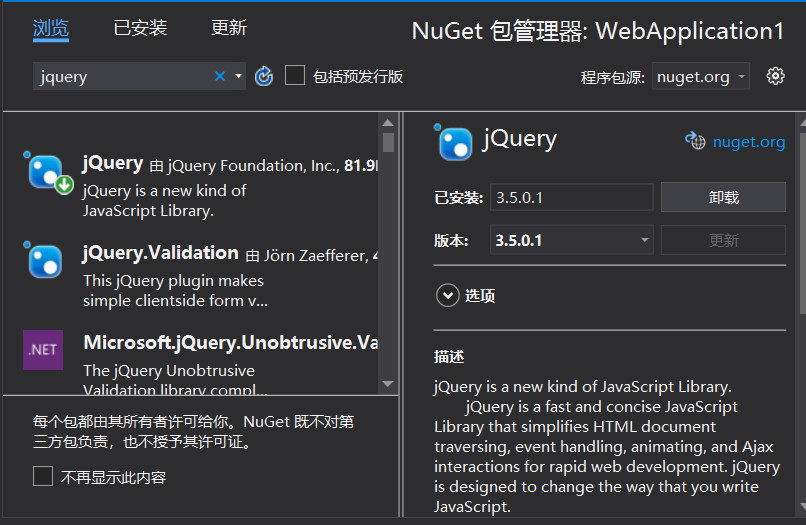This screenshot has width=806, height=525.
Task: Click the package list scroll up arrow
Action: point(388,123)
